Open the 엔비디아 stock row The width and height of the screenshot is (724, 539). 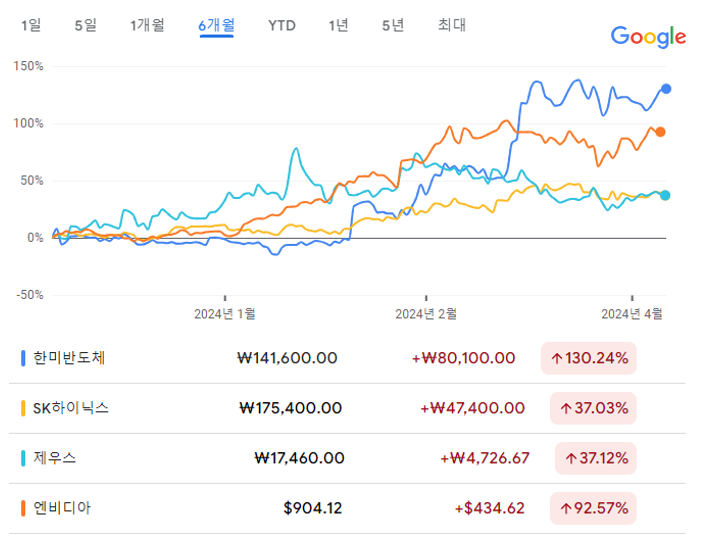347,509
